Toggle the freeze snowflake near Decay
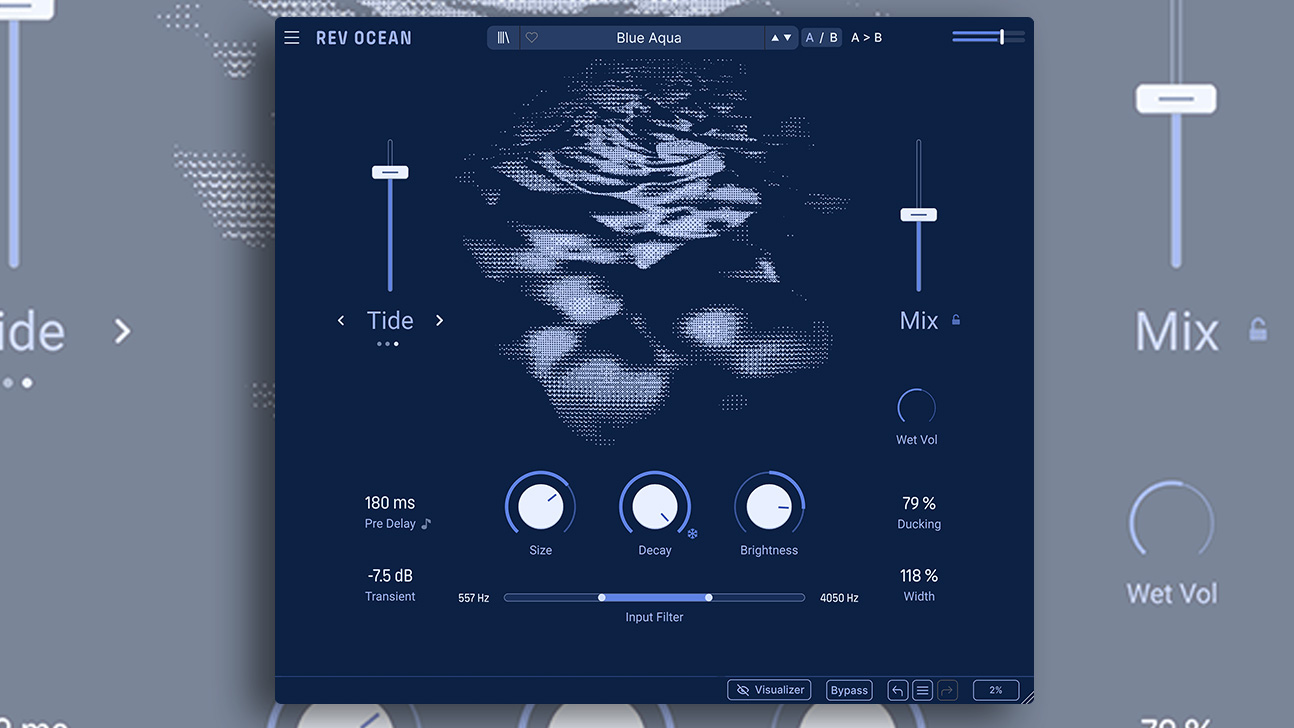 coord(692,533)
